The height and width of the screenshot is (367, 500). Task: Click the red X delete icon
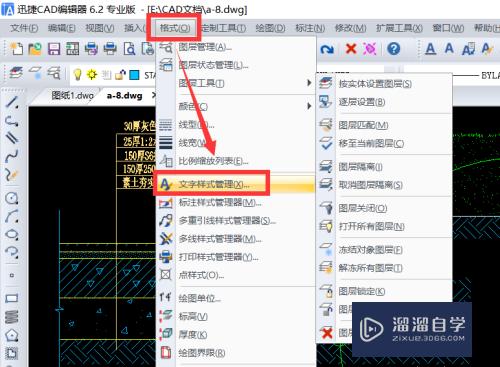(x=351, y=49)
